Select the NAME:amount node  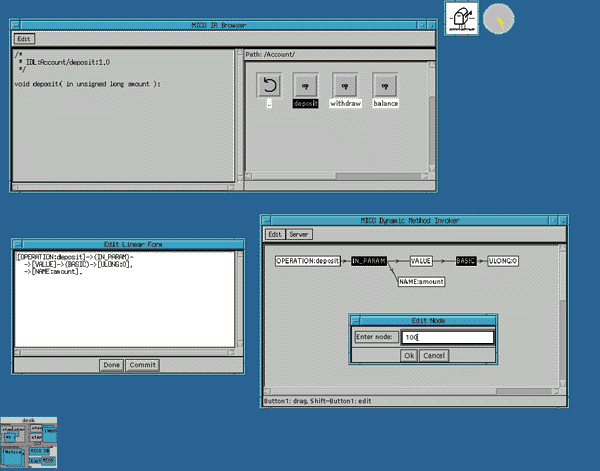(x=420, y=282)
